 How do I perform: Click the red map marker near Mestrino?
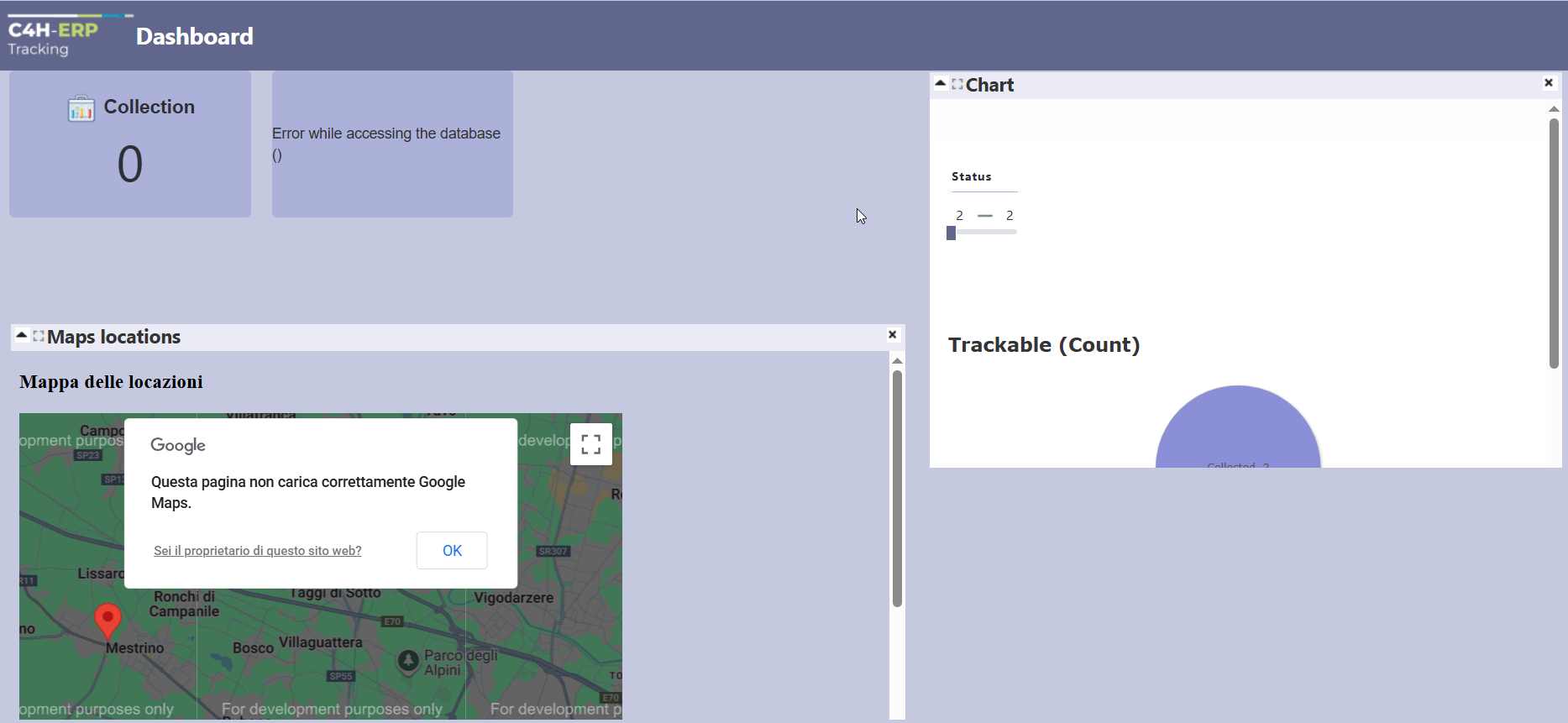pos(108,621)
